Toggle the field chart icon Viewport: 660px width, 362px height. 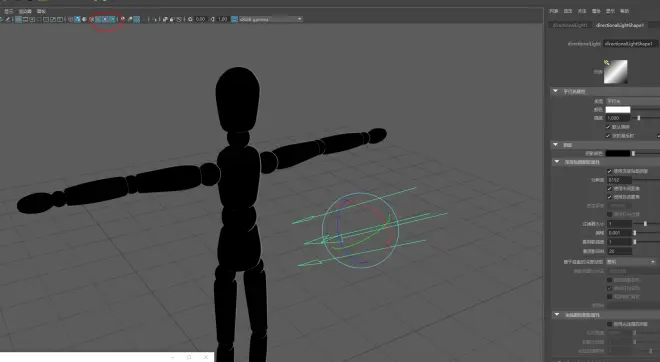coord(45,19)
